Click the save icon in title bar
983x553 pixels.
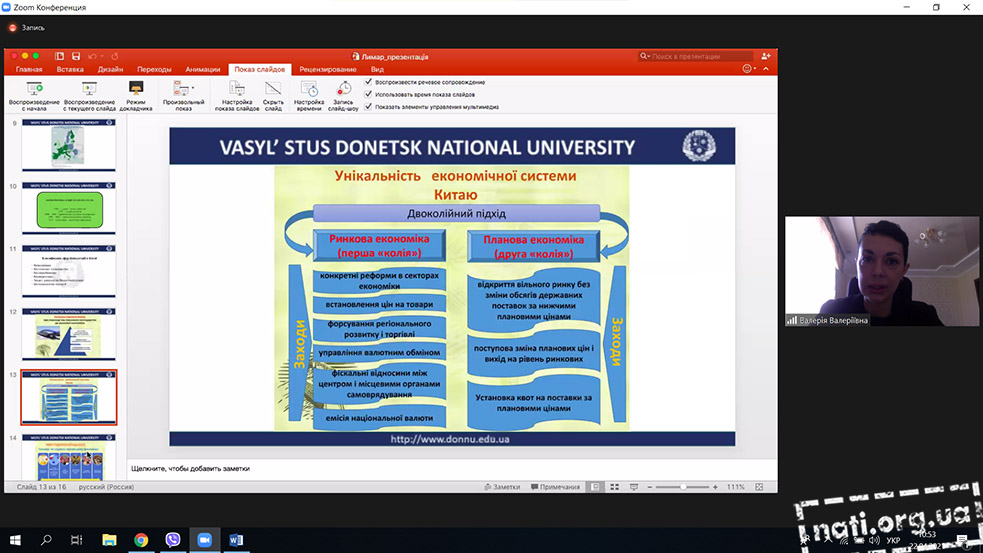76,56
